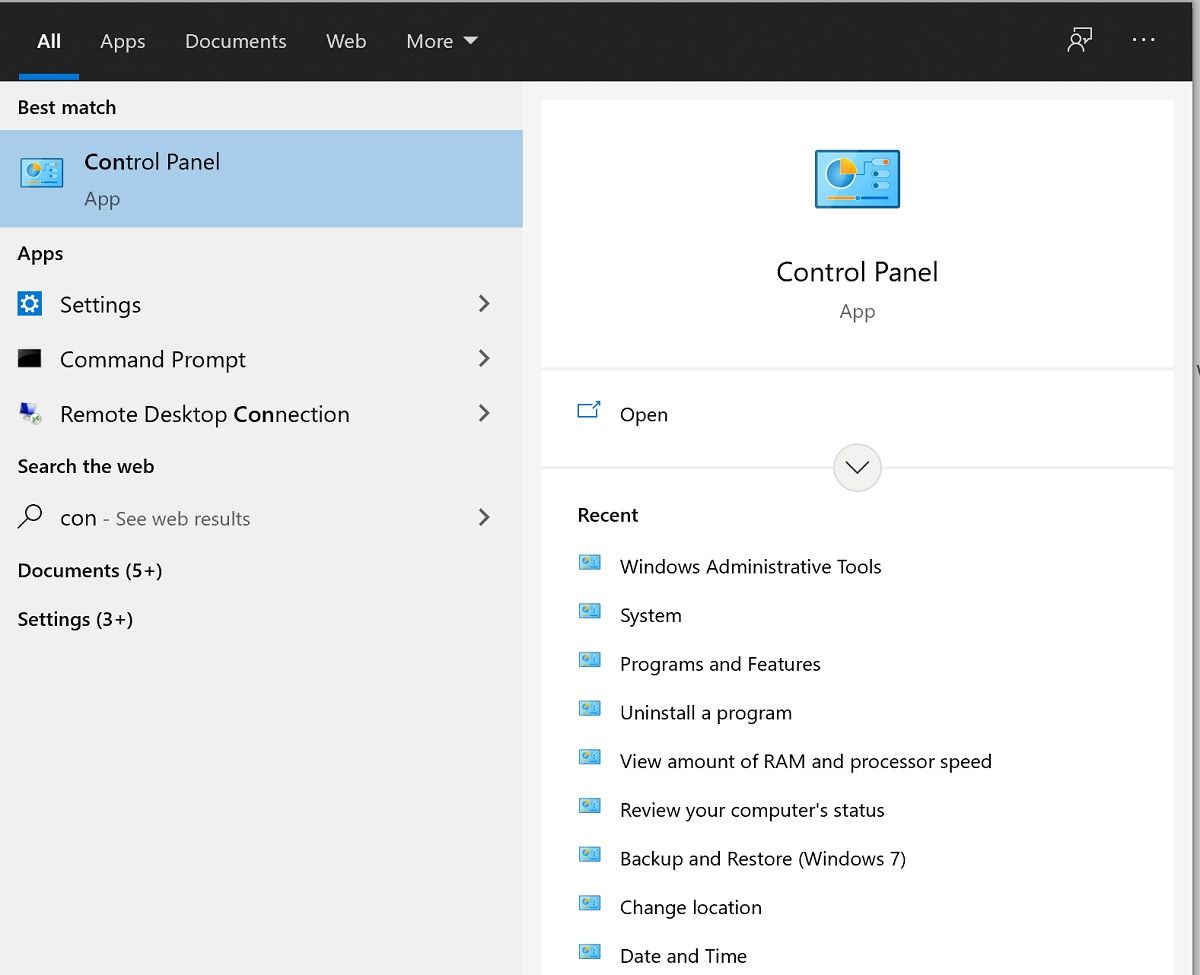Open the three-dot options menu
This screenshot has width=1200, height=975.
pyautogui.click(x=1143, y=40)
